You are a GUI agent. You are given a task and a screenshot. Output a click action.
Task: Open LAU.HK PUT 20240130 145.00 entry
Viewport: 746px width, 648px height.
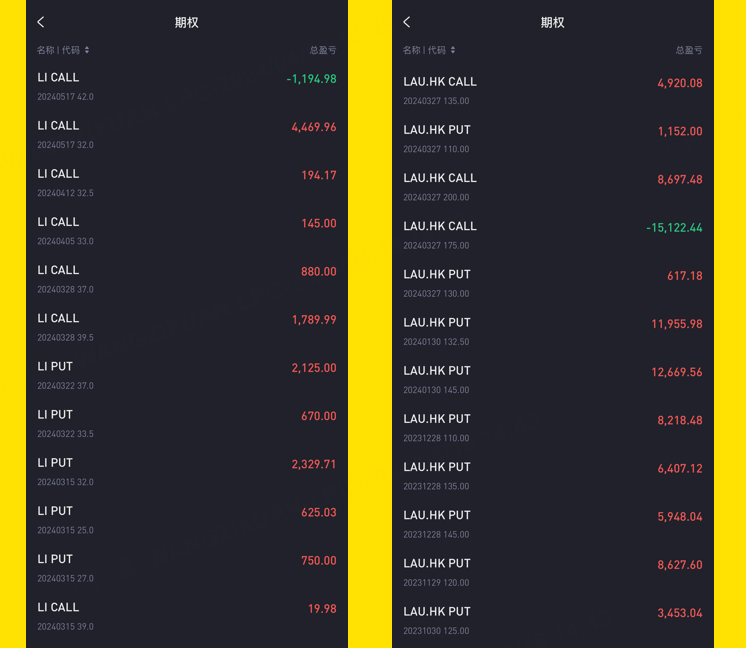[553, 380]
